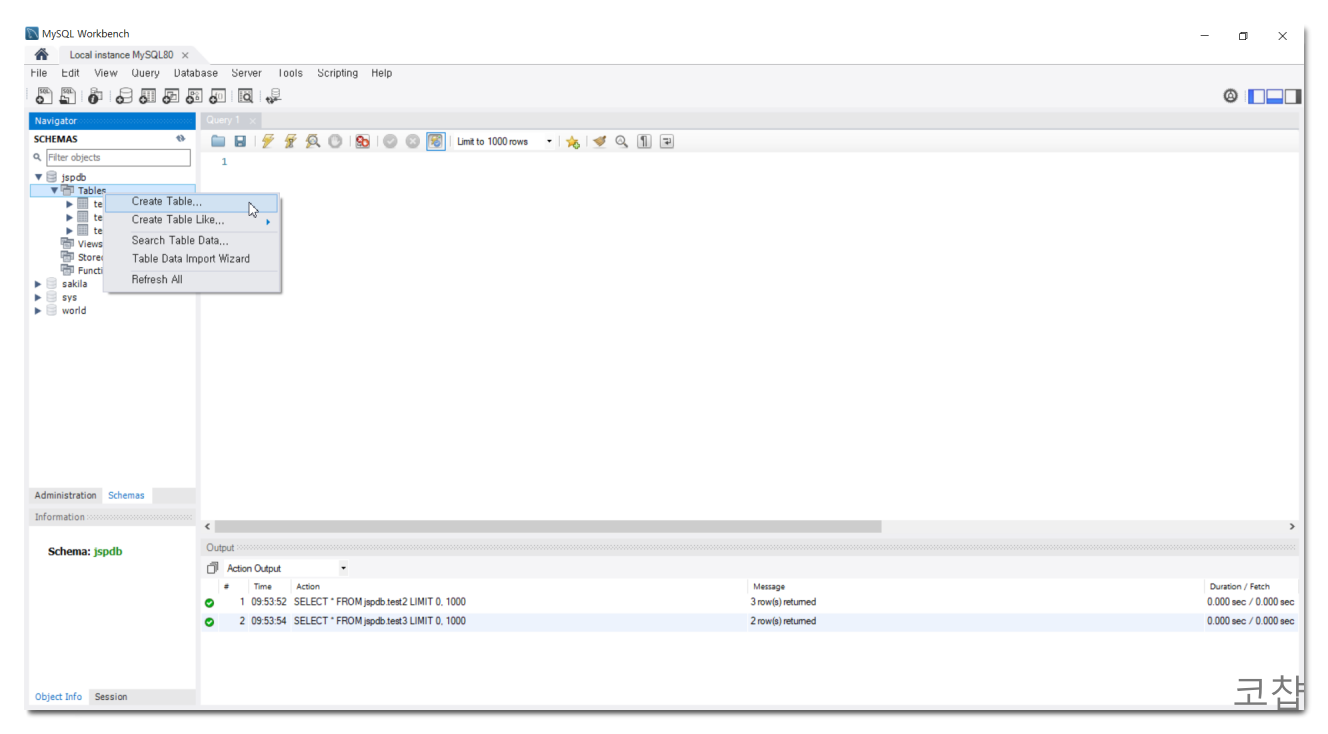Open a new SQL tab for queries
This screenshot has height=734, width=1328.
[x=43, y=96]
